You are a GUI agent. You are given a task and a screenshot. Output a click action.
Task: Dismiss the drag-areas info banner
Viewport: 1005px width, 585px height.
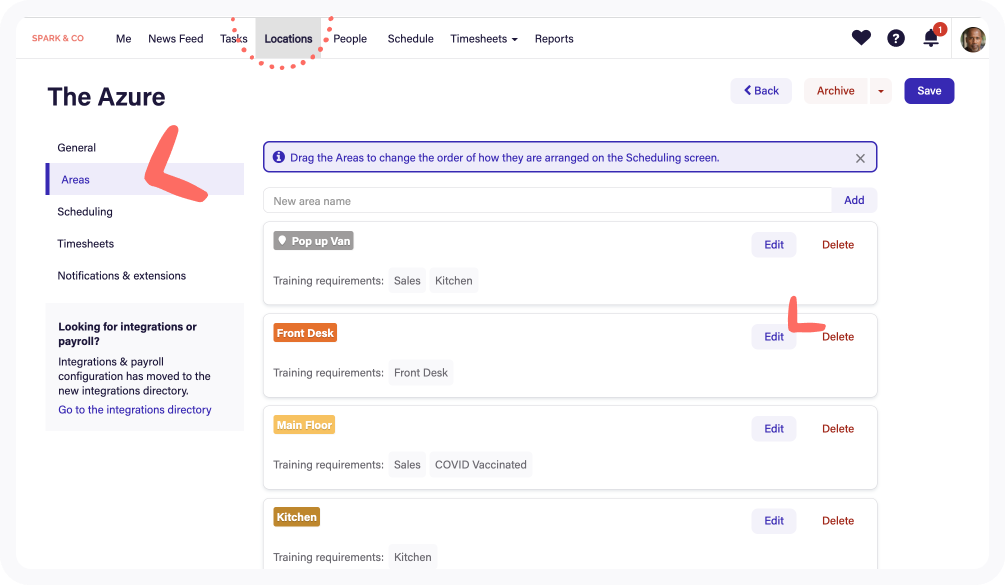[x=860, y=157]
